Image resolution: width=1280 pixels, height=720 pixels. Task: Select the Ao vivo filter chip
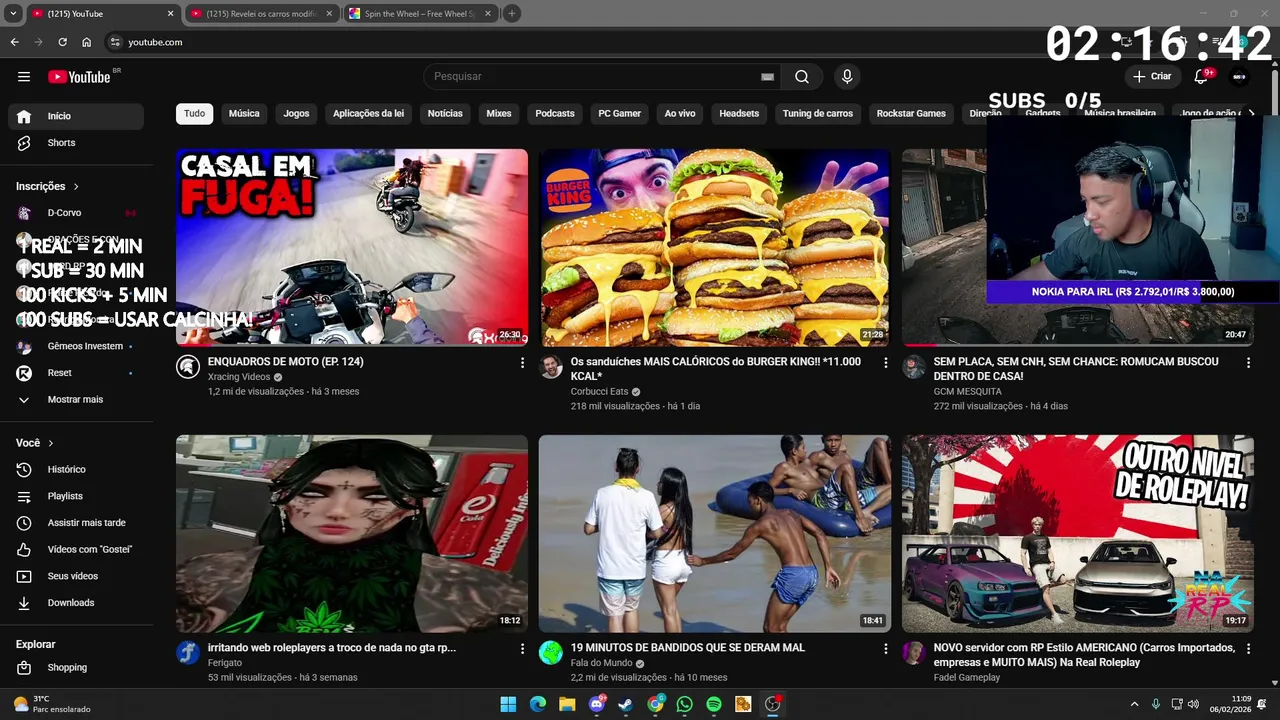tap(680, 113)
